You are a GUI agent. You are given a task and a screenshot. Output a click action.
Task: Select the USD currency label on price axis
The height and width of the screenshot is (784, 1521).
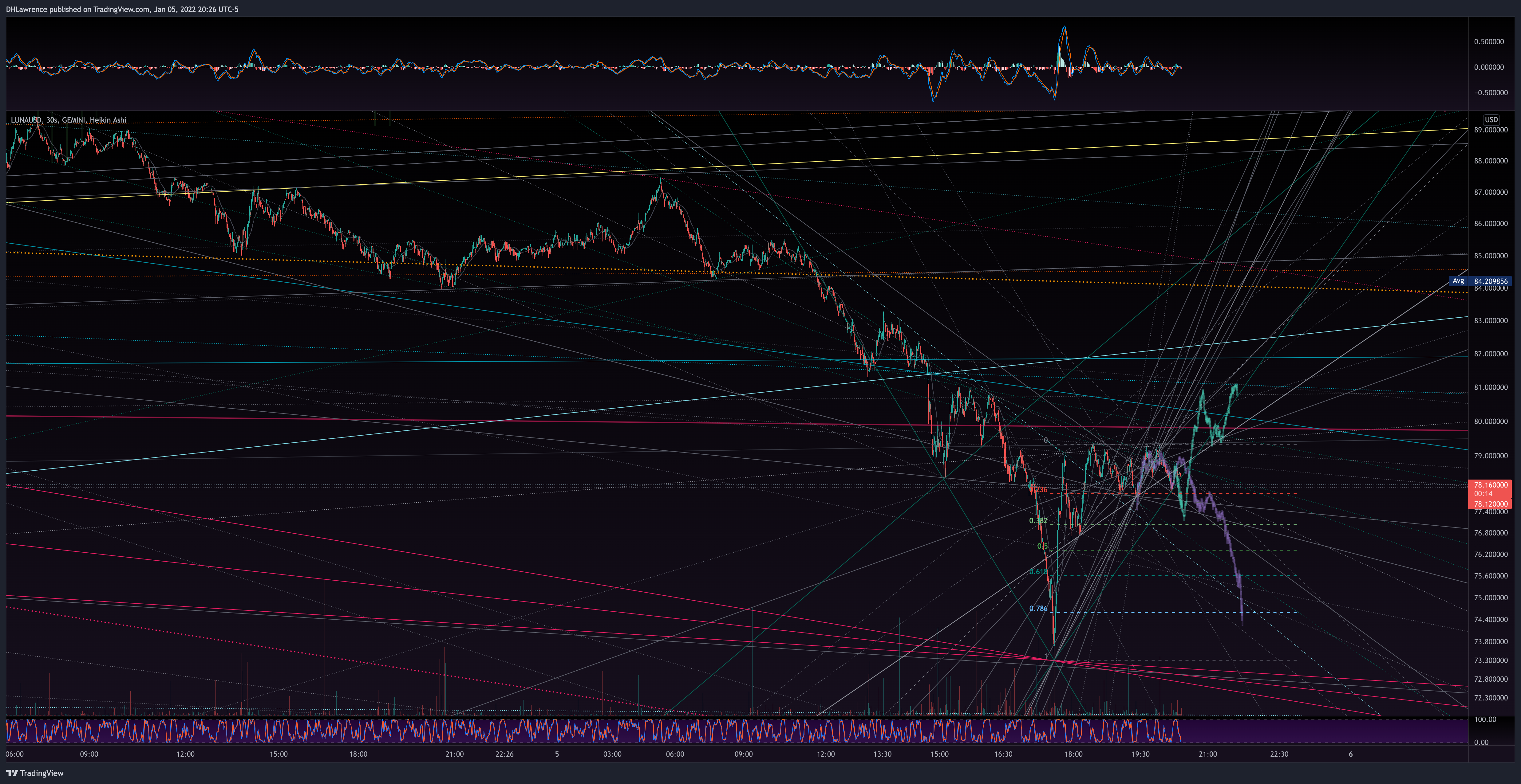tap(1491, 119)
